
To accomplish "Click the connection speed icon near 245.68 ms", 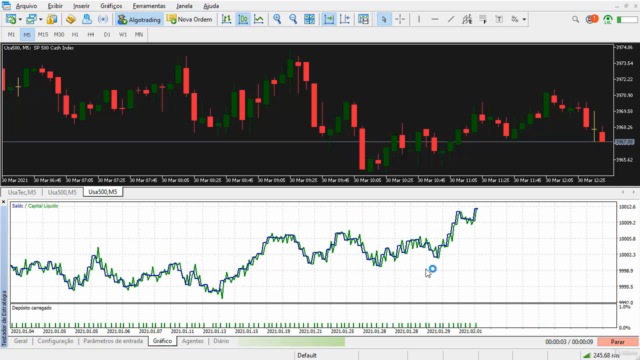I will [x=587, y=355].
